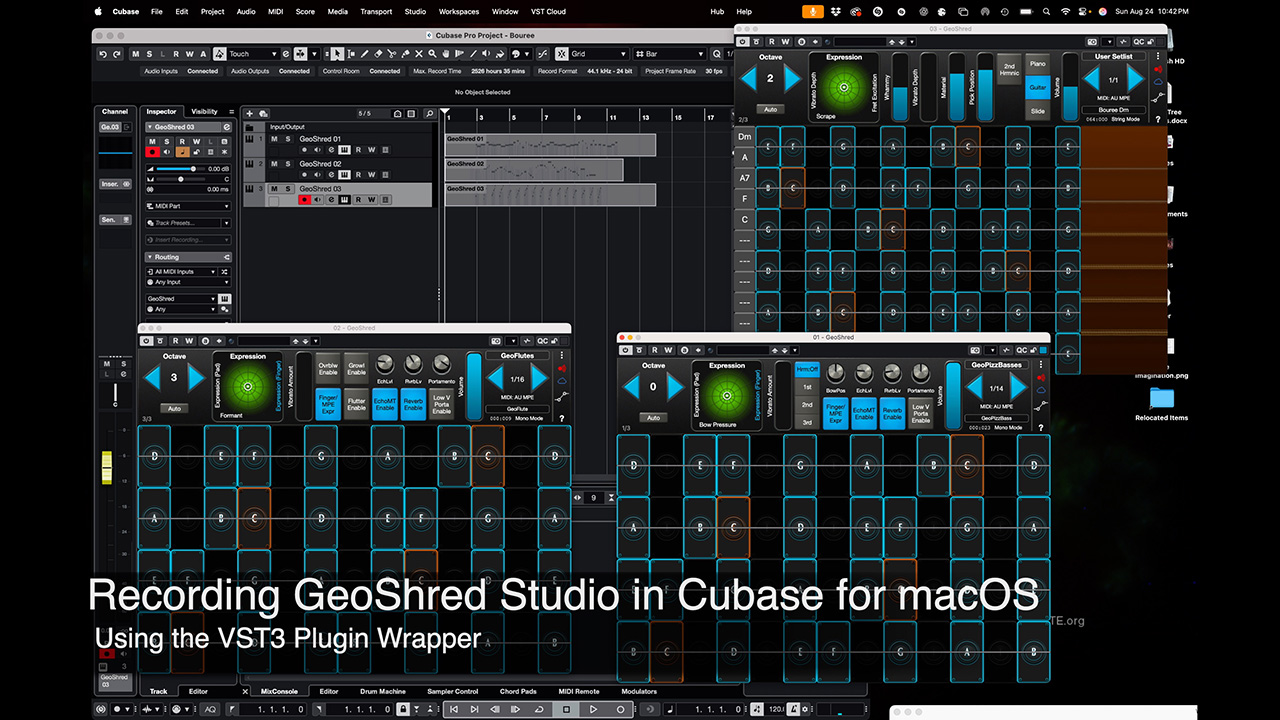Switch to the Visibility tab
Image resolution: width=1280 pixels, height=720 pixels.
(x=204, y=112)
